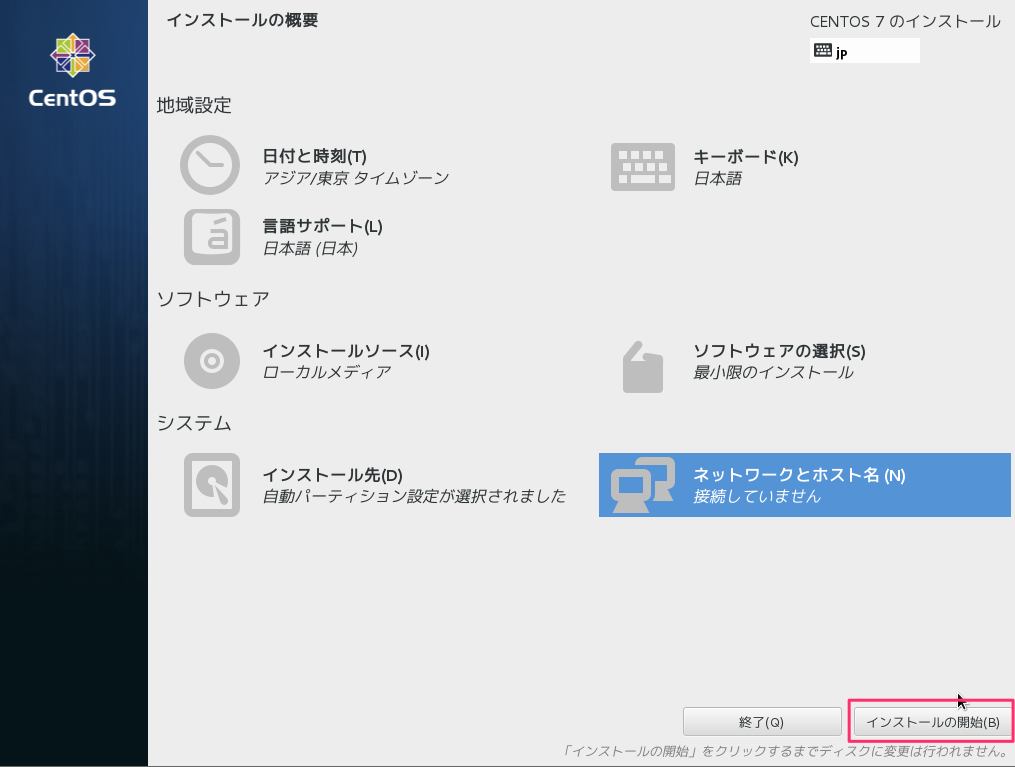This screenshot has width=1015, height=767.
Task: Click the ローカルメディア status text
Action: (x=327, y=372)
